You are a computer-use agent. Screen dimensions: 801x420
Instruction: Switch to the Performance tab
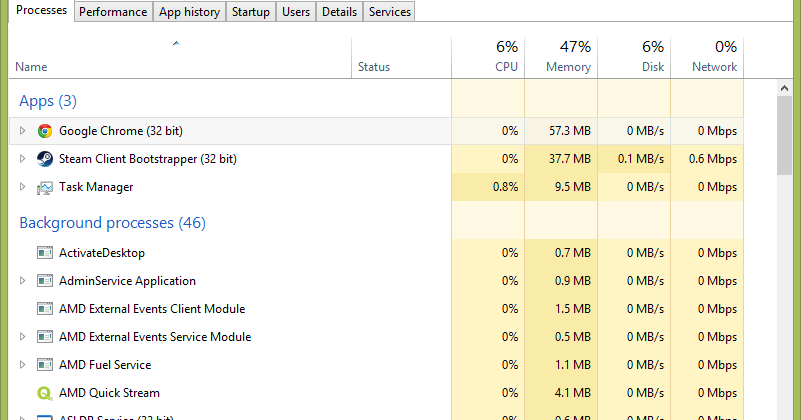114,12
